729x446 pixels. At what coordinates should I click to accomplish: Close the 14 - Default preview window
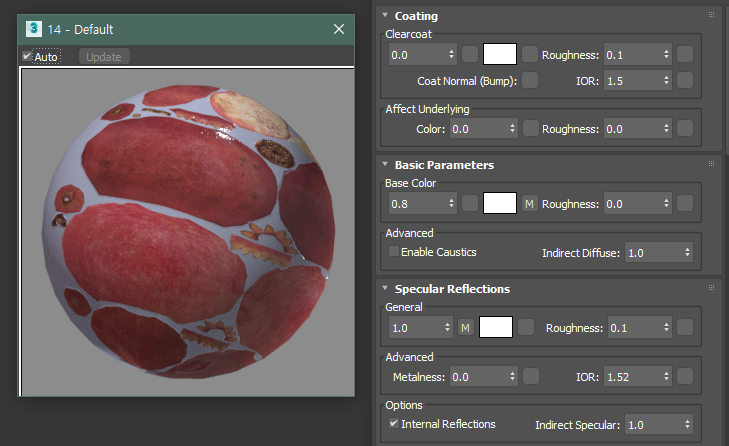tap(338, 29)
